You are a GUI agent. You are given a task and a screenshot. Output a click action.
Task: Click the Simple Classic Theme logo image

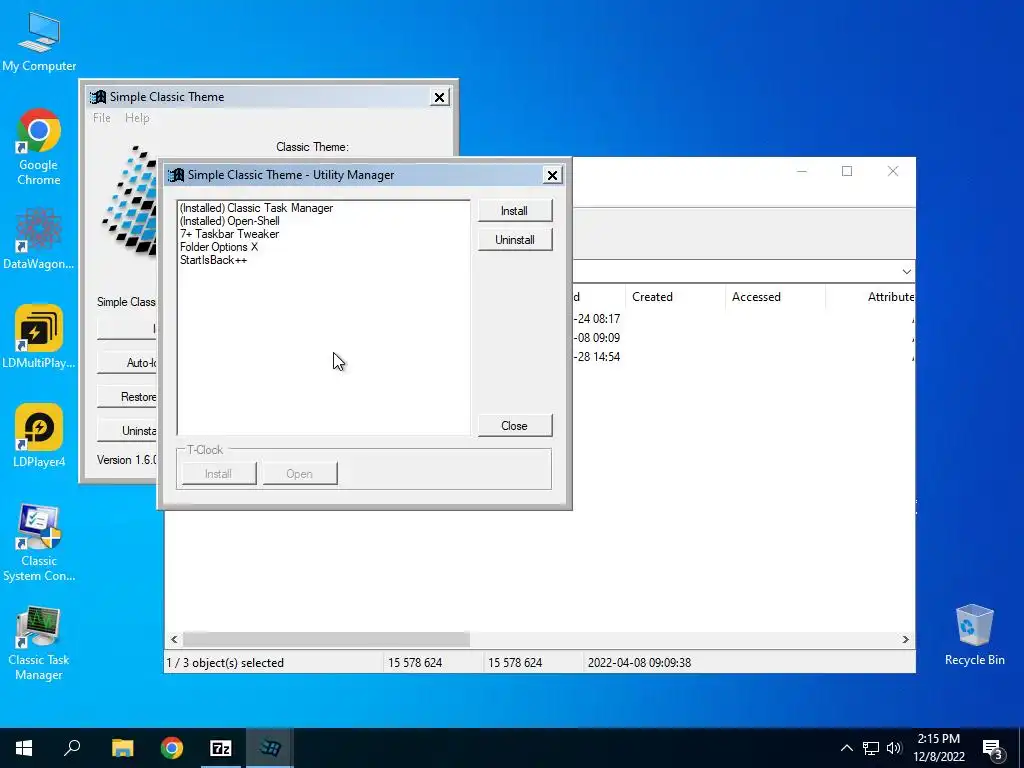tap(129, 200)
